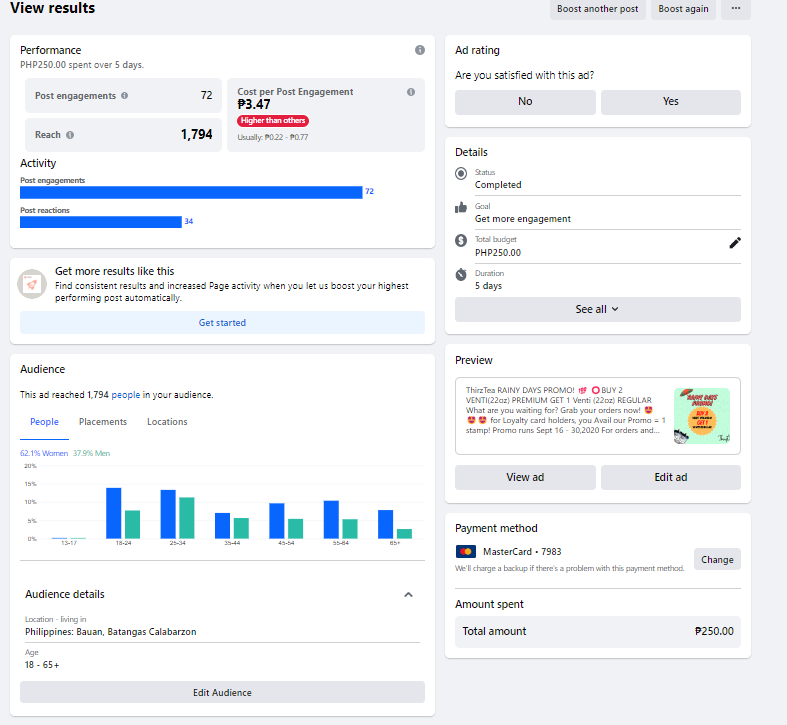Click the 65+ men teal bar
The height and width of the screenshot is (725, 787).
tap(405, 534)
